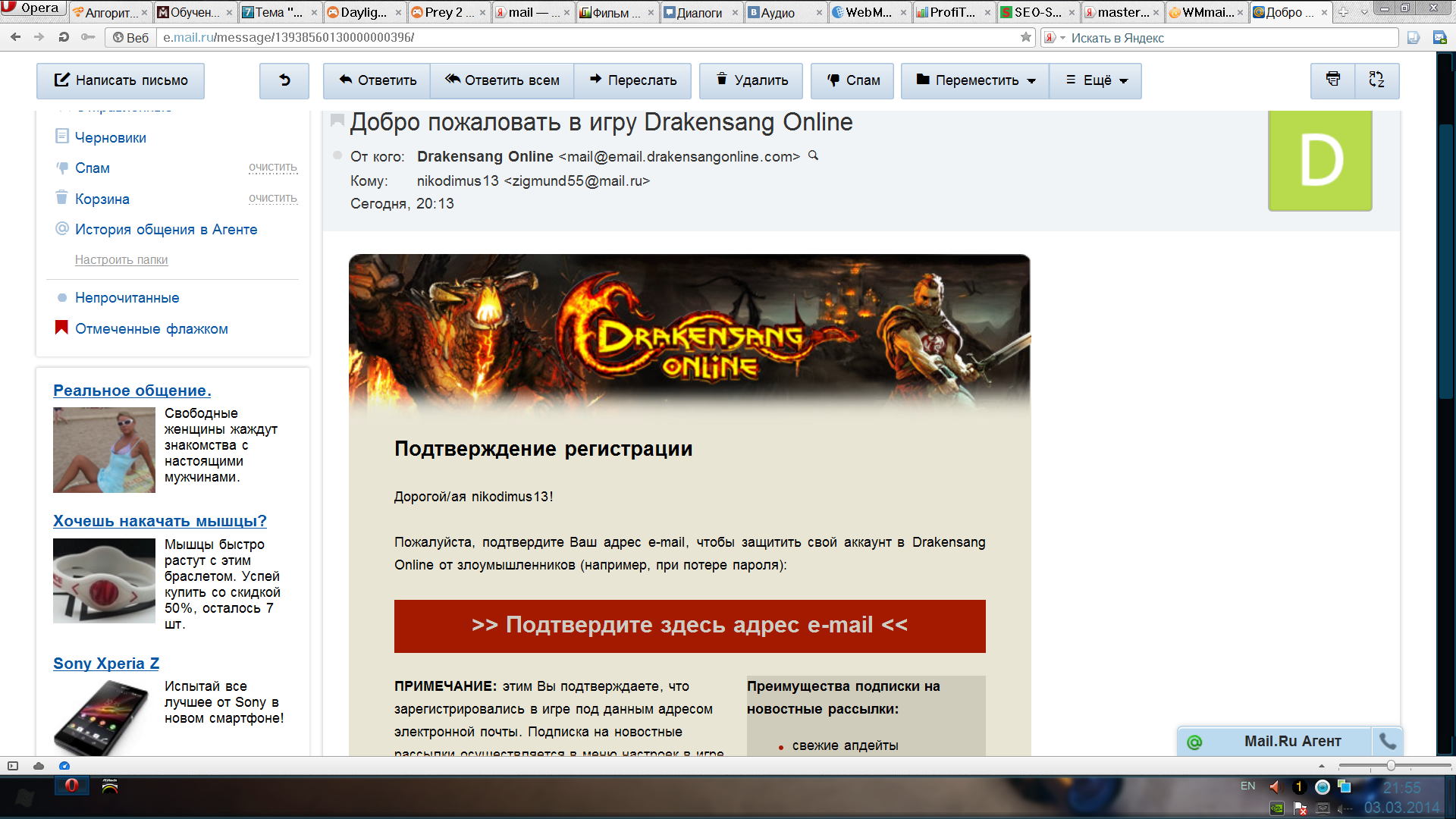Open the Opera main menu
Image resolution: width=1456 pixels, height=819 pixels.
32,8
